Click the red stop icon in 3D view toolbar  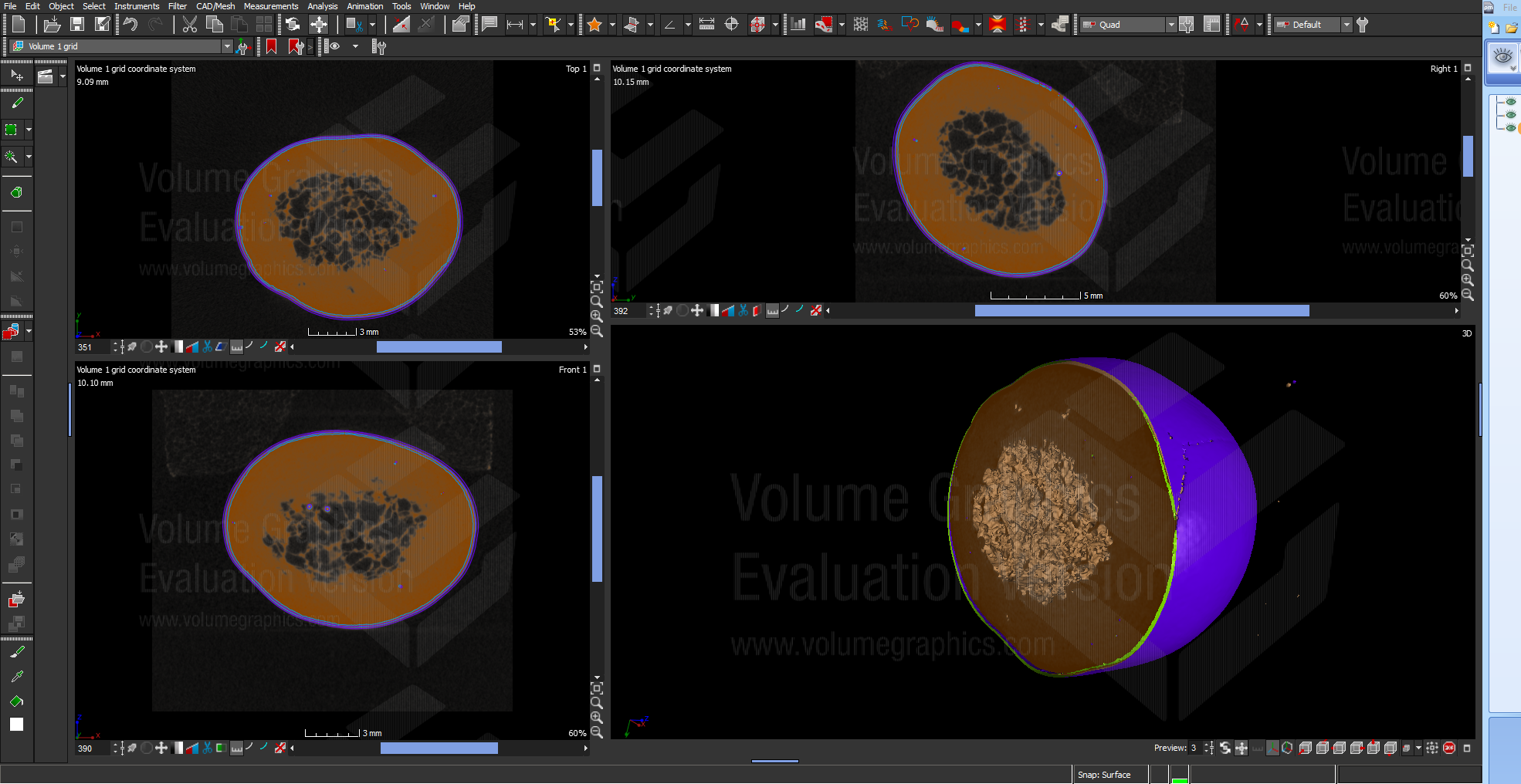click(x=1449, y=748)
